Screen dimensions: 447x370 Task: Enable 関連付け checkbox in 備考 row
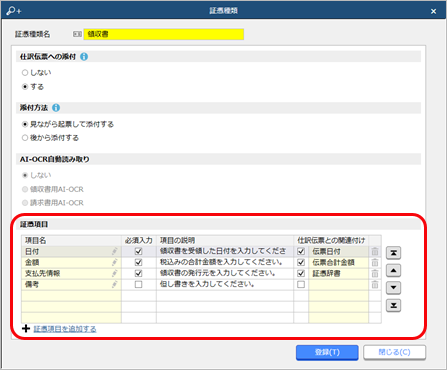coord(301,284)
